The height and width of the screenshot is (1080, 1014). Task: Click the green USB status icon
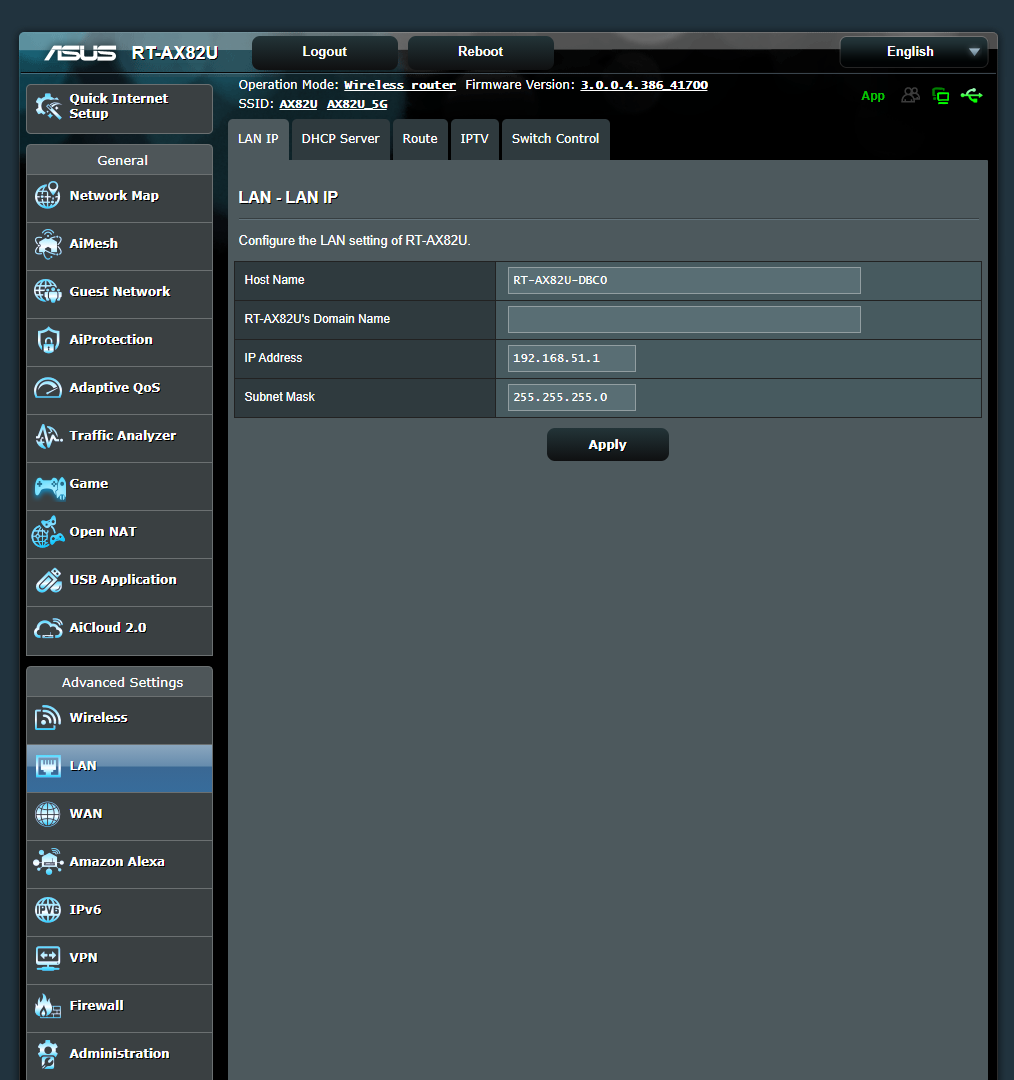tap(971, 95)
